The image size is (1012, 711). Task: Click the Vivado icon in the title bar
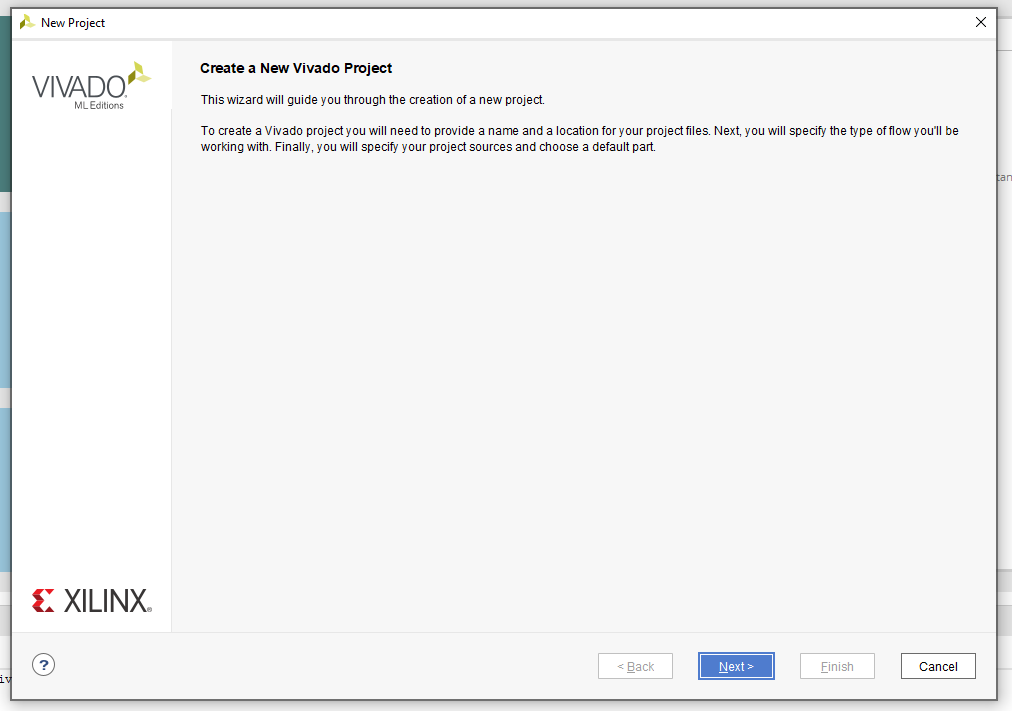pos(27,23)
